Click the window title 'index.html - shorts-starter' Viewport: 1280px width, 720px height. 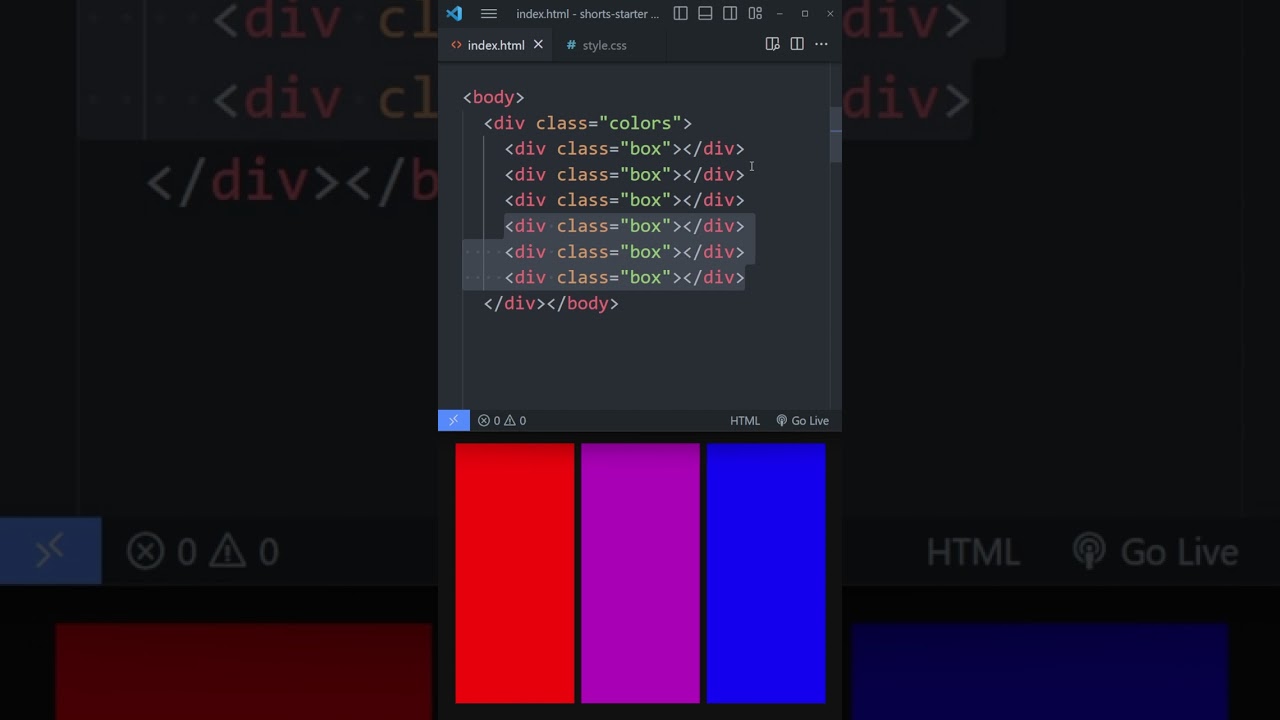588,14
